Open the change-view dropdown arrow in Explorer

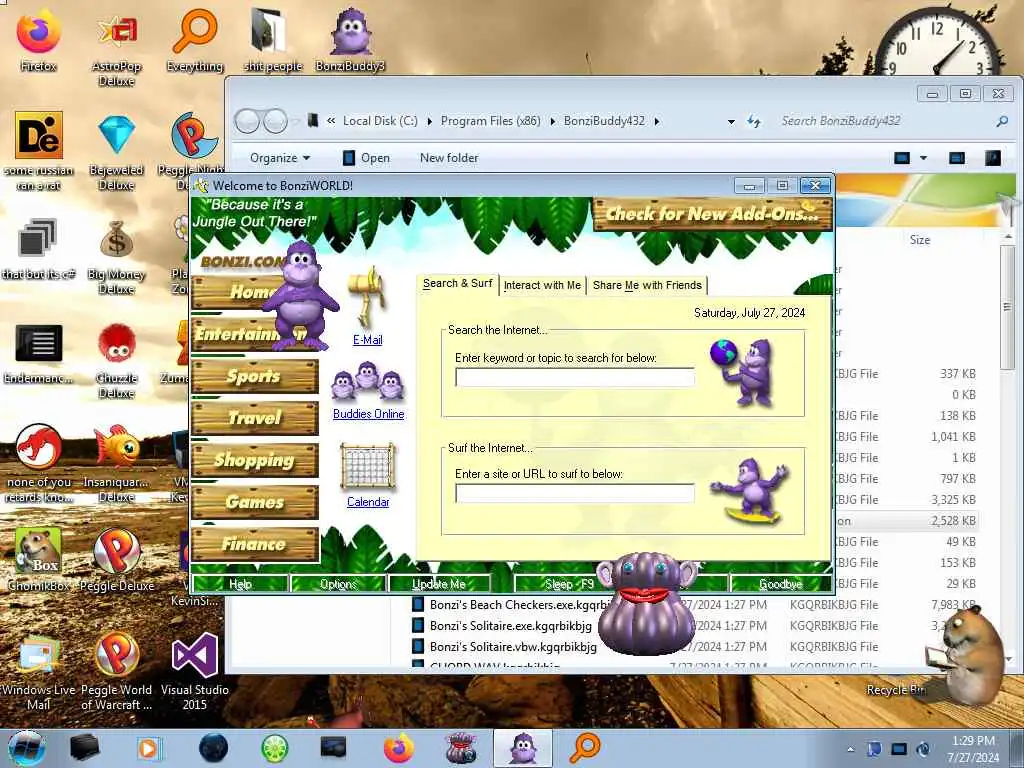[923, 158]
